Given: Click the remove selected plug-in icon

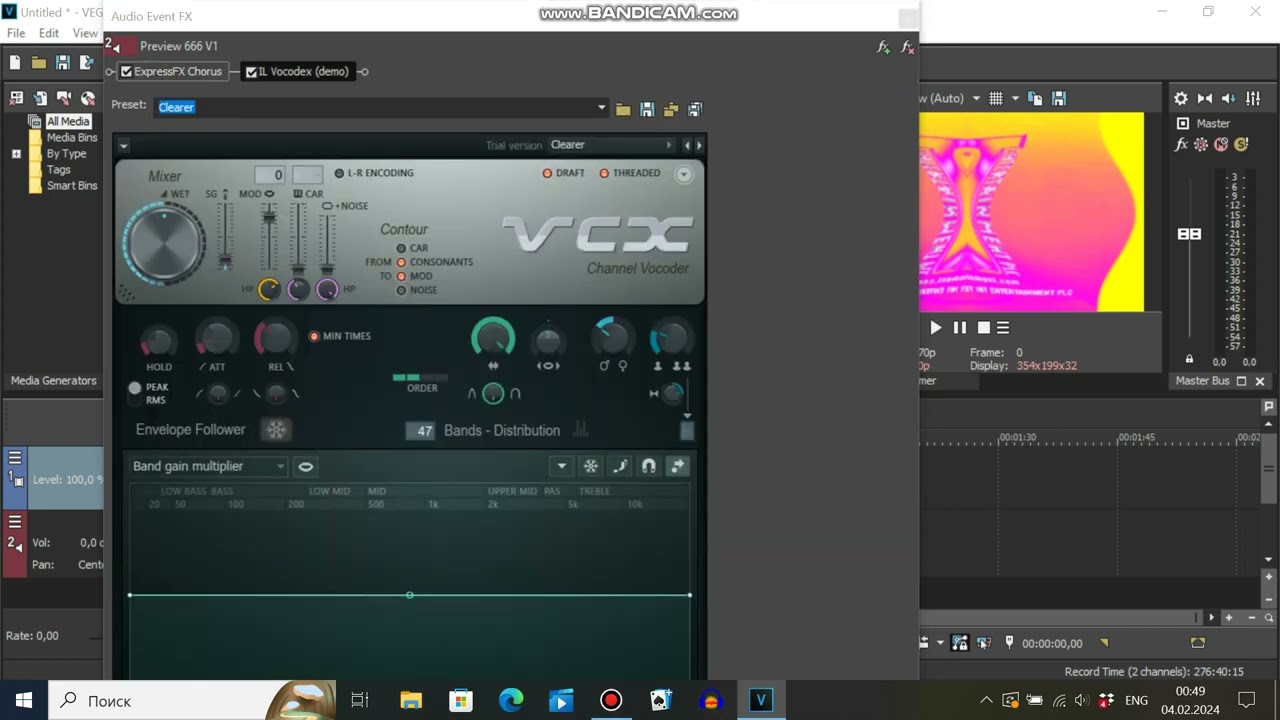Looking at the screenshot, I should click(908, 47).
